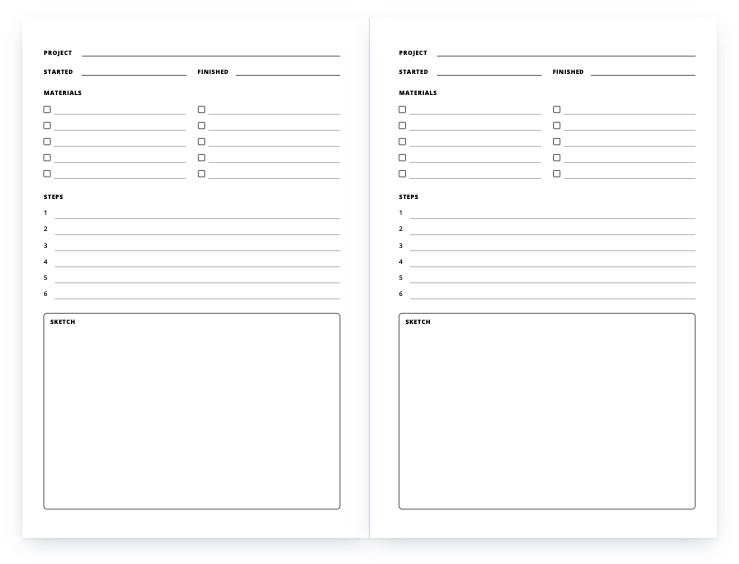Click step number 1 on right page

coord(401,213)
